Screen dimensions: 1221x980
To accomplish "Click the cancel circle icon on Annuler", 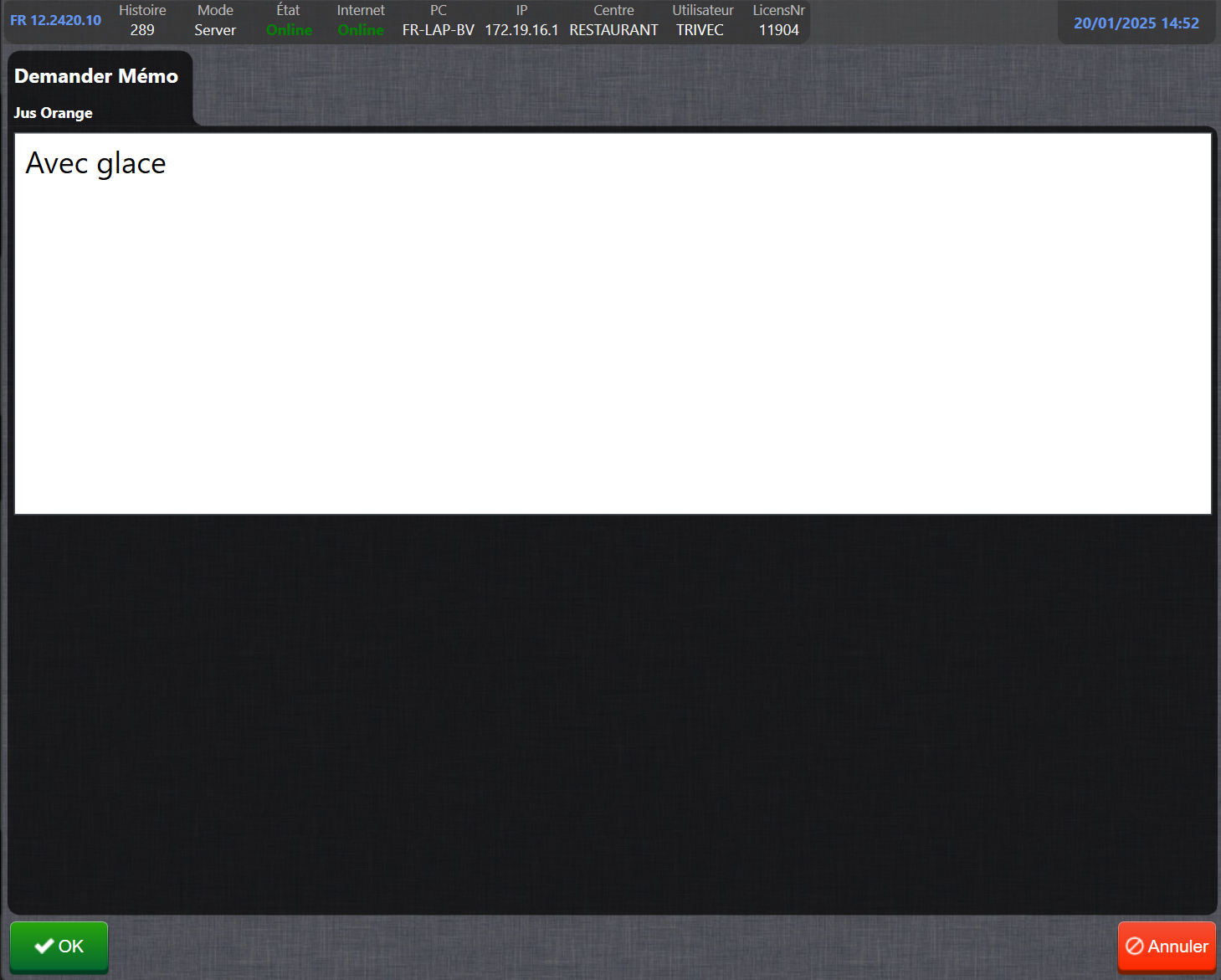I will (1135, 947).
